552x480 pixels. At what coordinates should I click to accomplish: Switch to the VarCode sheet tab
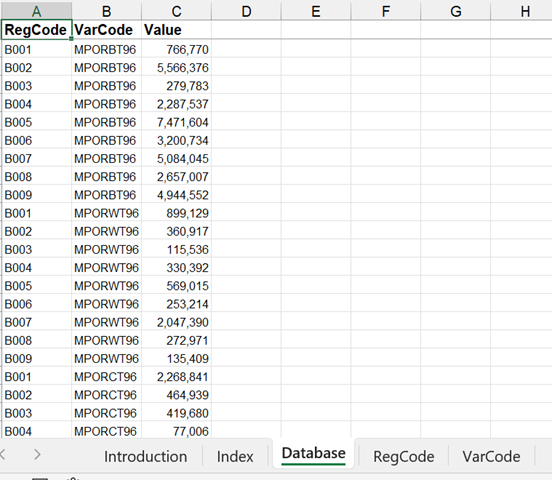coord(491,456)
